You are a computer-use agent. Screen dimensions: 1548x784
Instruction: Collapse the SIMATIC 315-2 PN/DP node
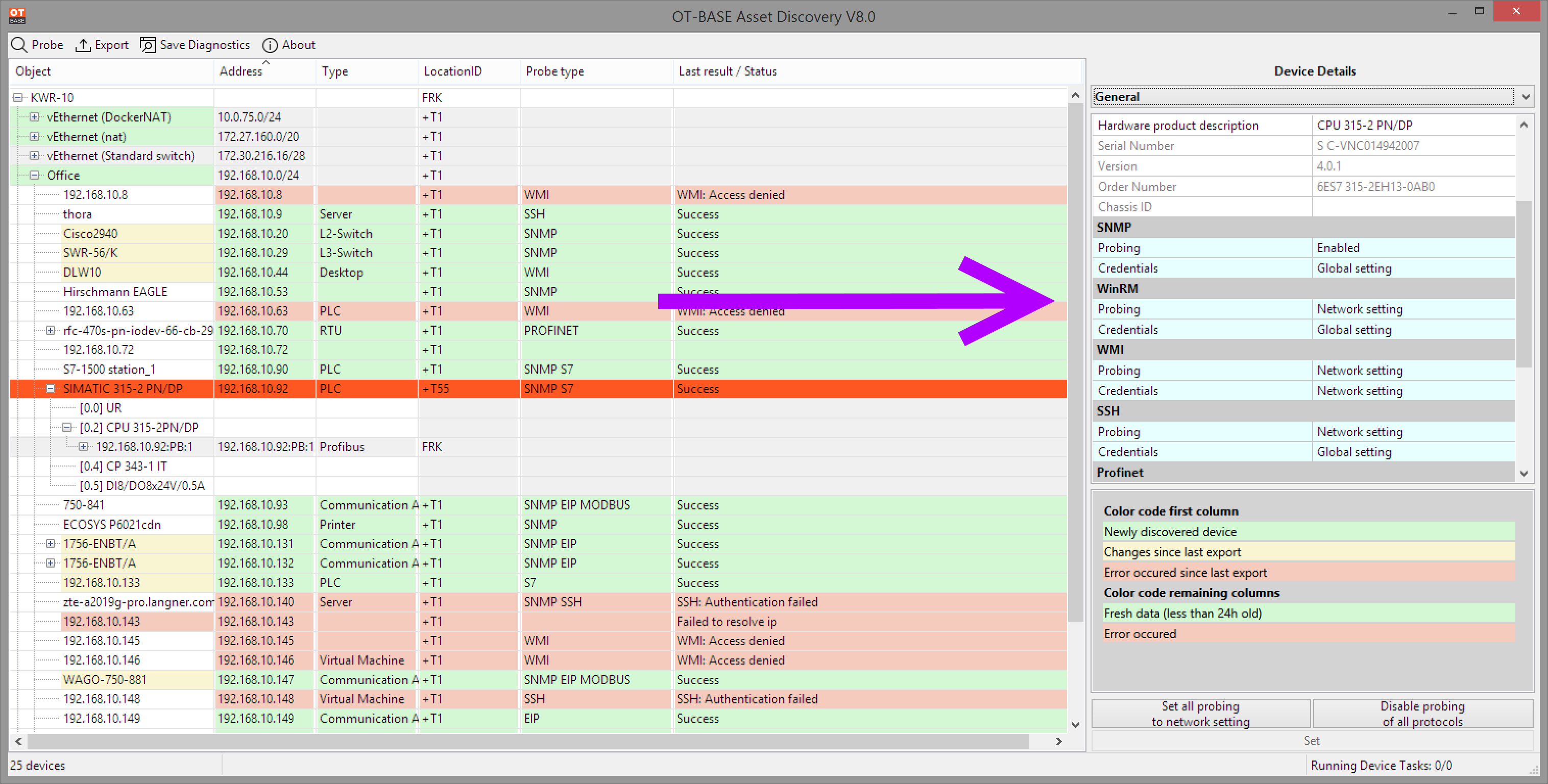(x=51, y=389)
